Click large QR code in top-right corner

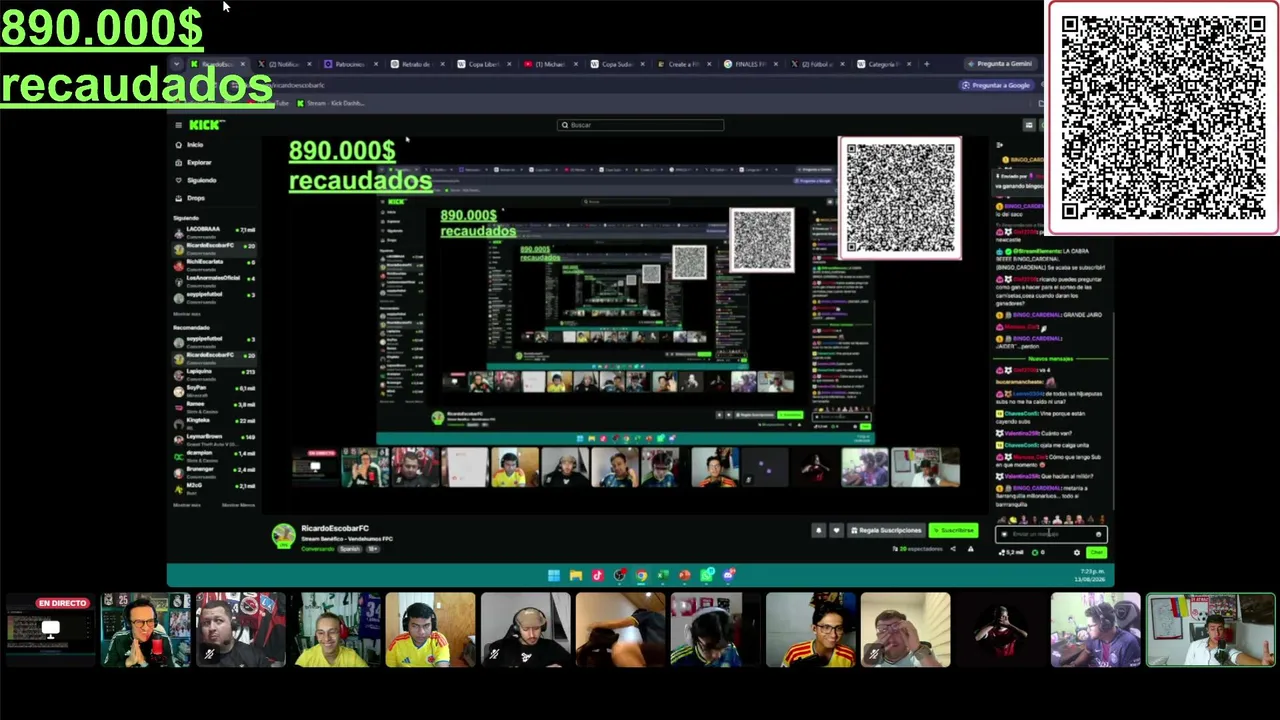[x=1163, y=118]
